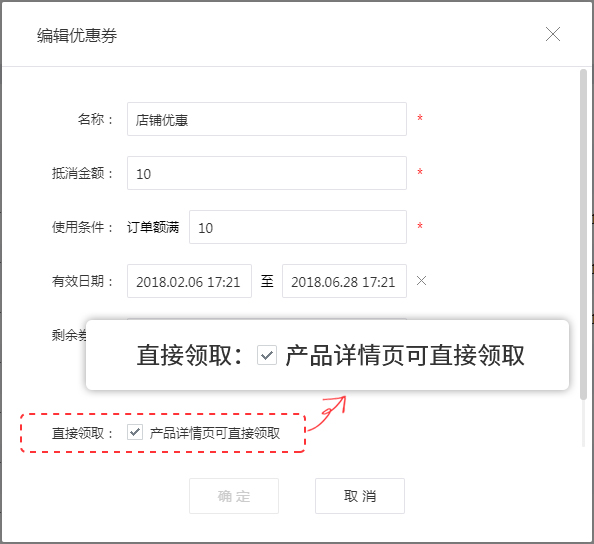Image resolution: width=594 pixels, height=544 pixels.
Task: Tick the 产品详情页可直接领取 checkbox in dashed box
Action: click(x=135, y=432)
